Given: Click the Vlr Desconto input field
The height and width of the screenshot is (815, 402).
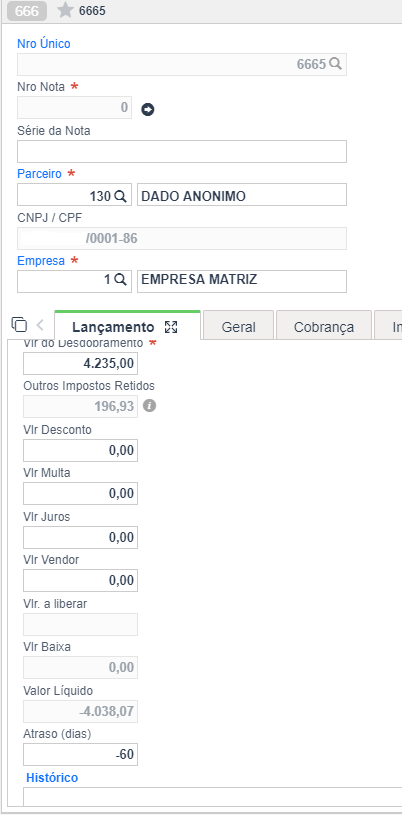Looking at the screenshot, I should tap(81, 450).
